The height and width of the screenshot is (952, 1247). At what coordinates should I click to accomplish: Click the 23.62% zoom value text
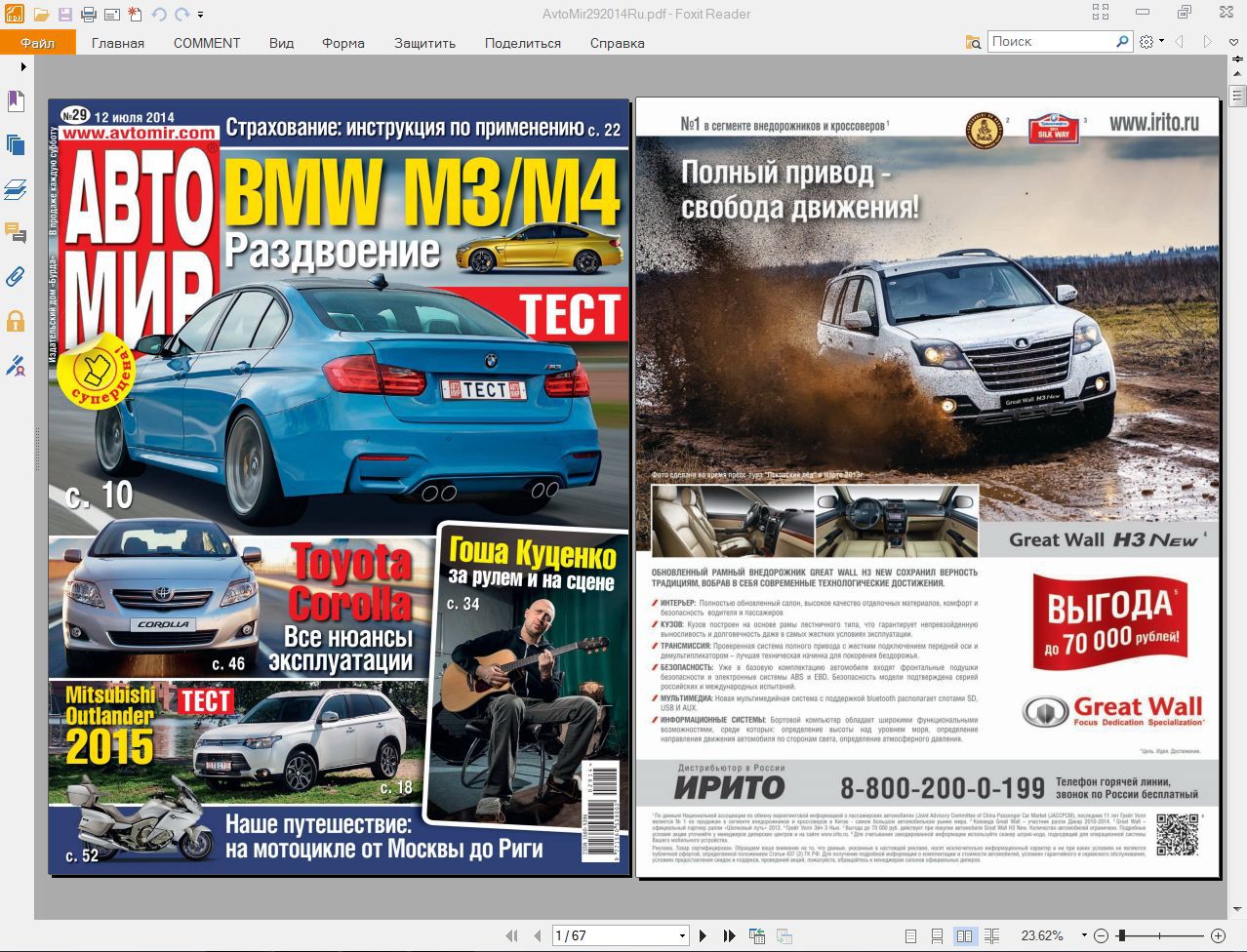pyautogui.click(x=1042, y=936)
